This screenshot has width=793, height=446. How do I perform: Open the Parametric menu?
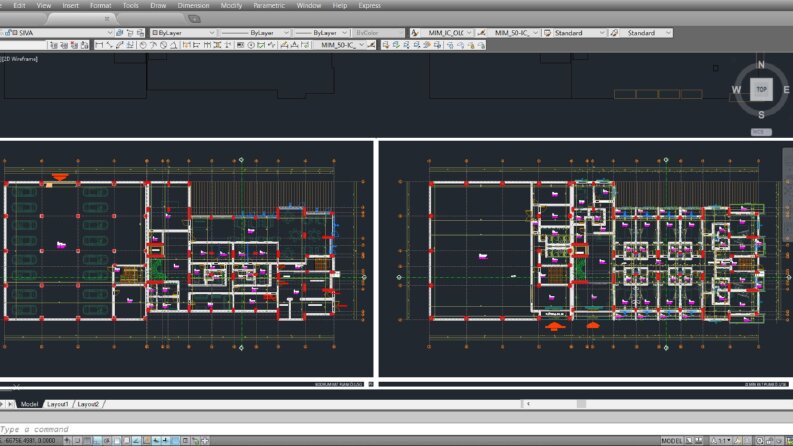point(269,6)
